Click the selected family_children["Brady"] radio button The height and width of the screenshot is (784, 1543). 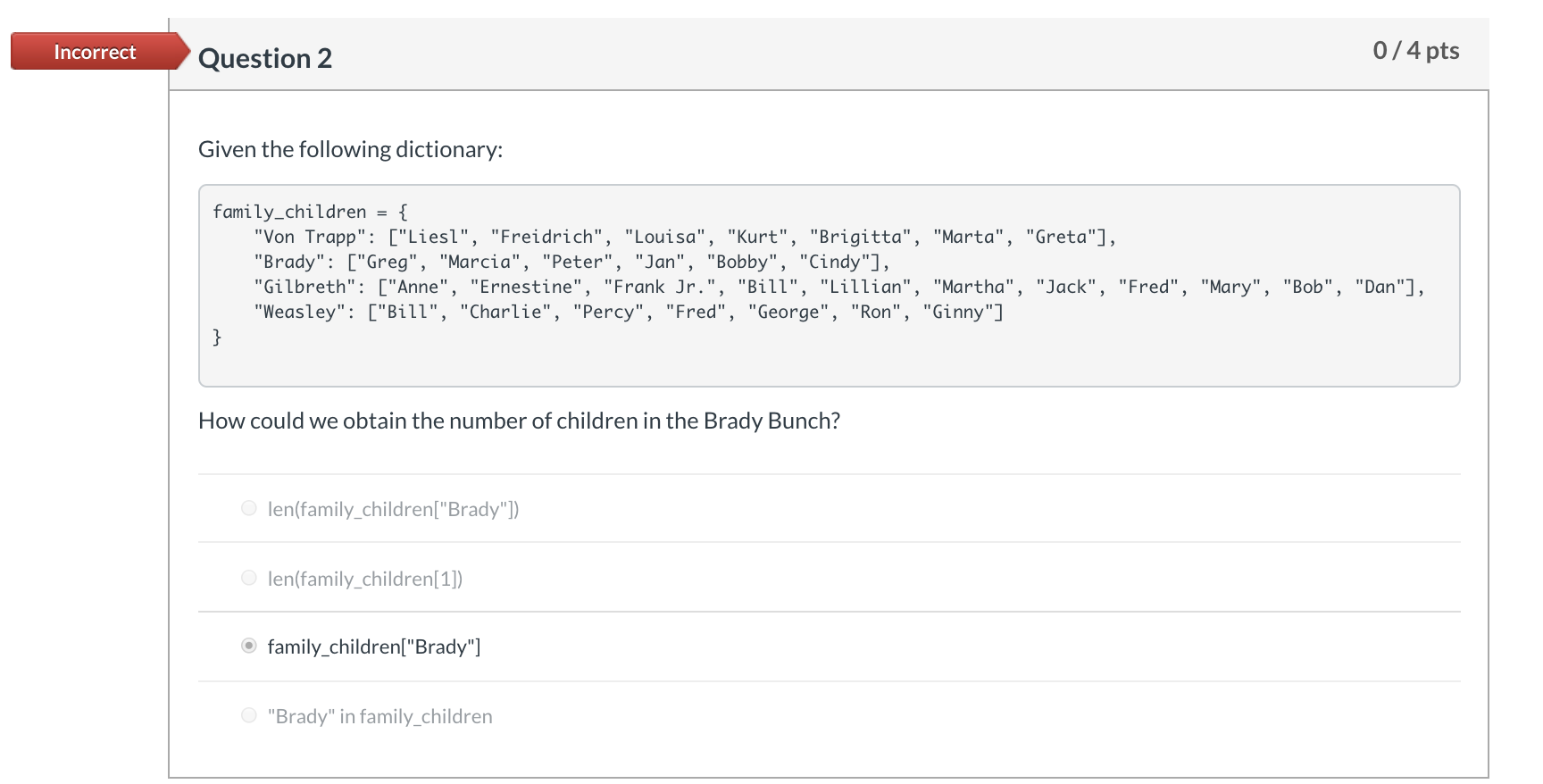pyautogui.click(x=249, y=646)
